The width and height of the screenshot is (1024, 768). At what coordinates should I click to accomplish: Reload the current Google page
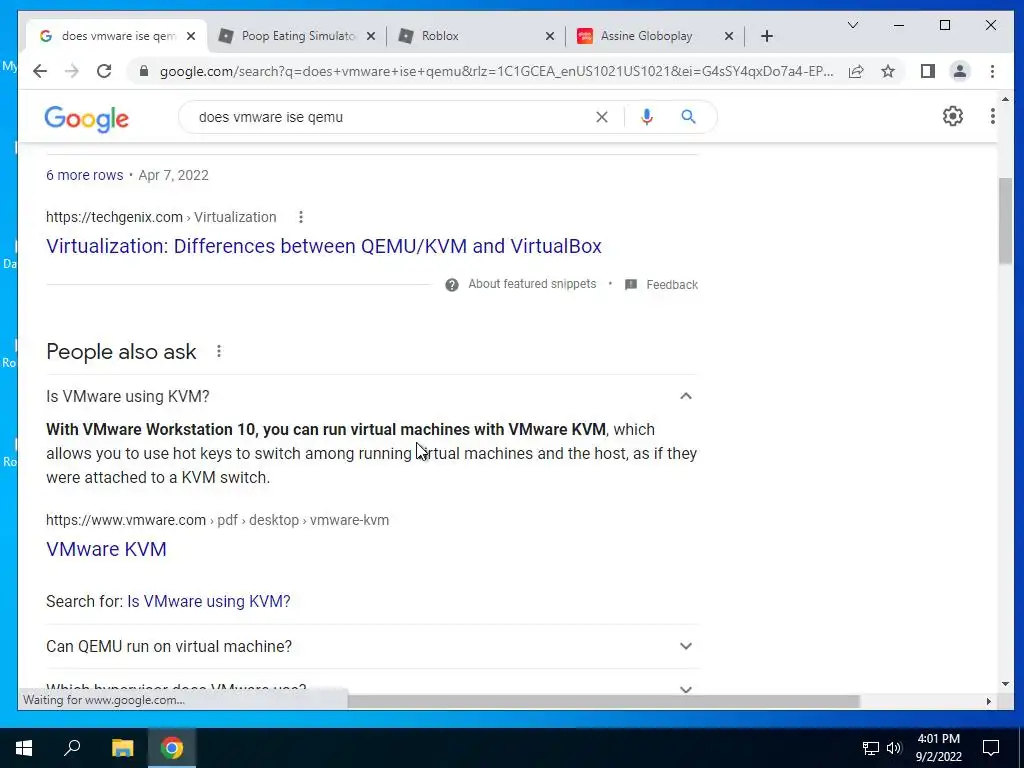point(104,71)
